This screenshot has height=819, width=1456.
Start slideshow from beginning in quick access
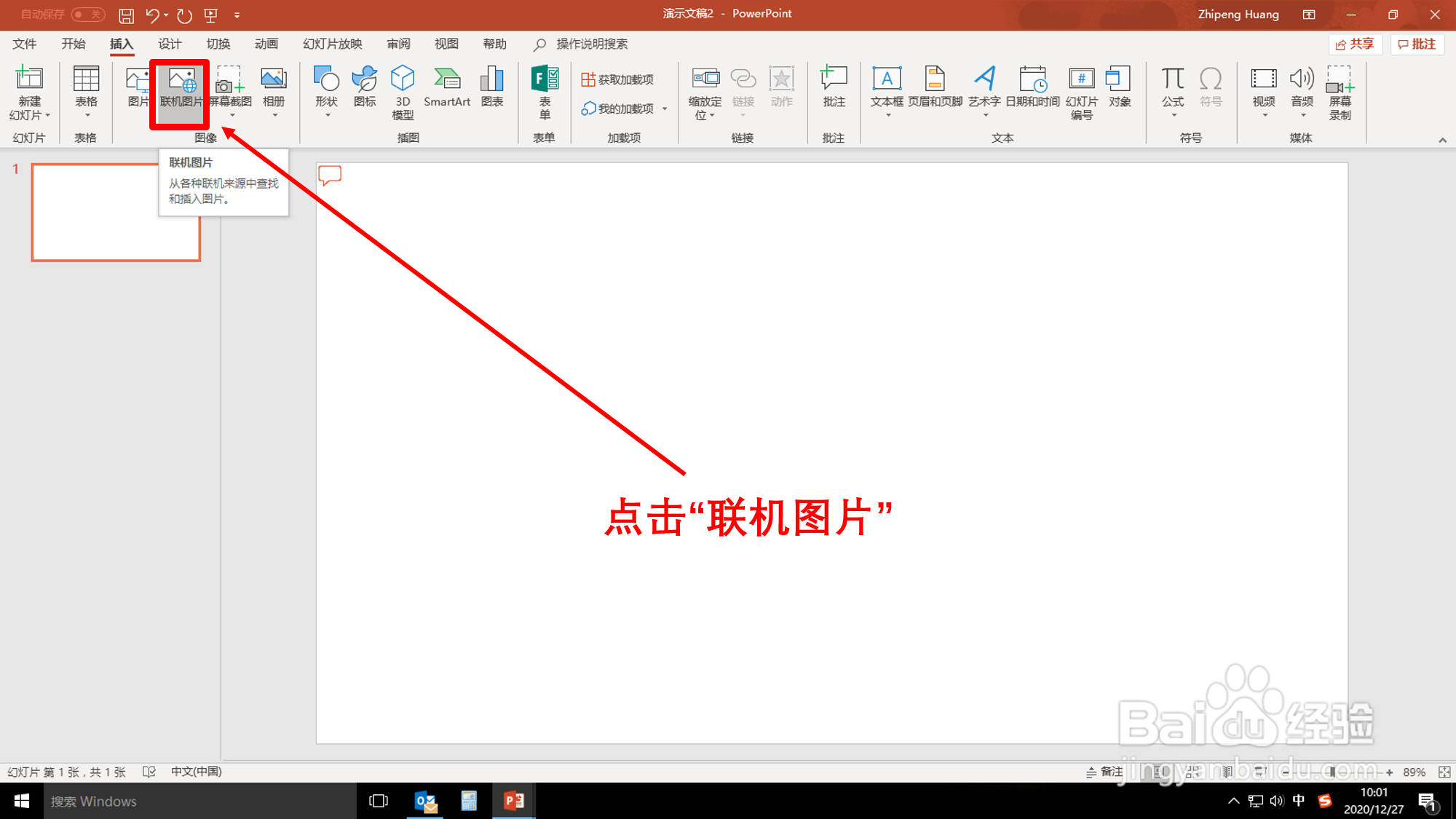[x=211, y=15]
